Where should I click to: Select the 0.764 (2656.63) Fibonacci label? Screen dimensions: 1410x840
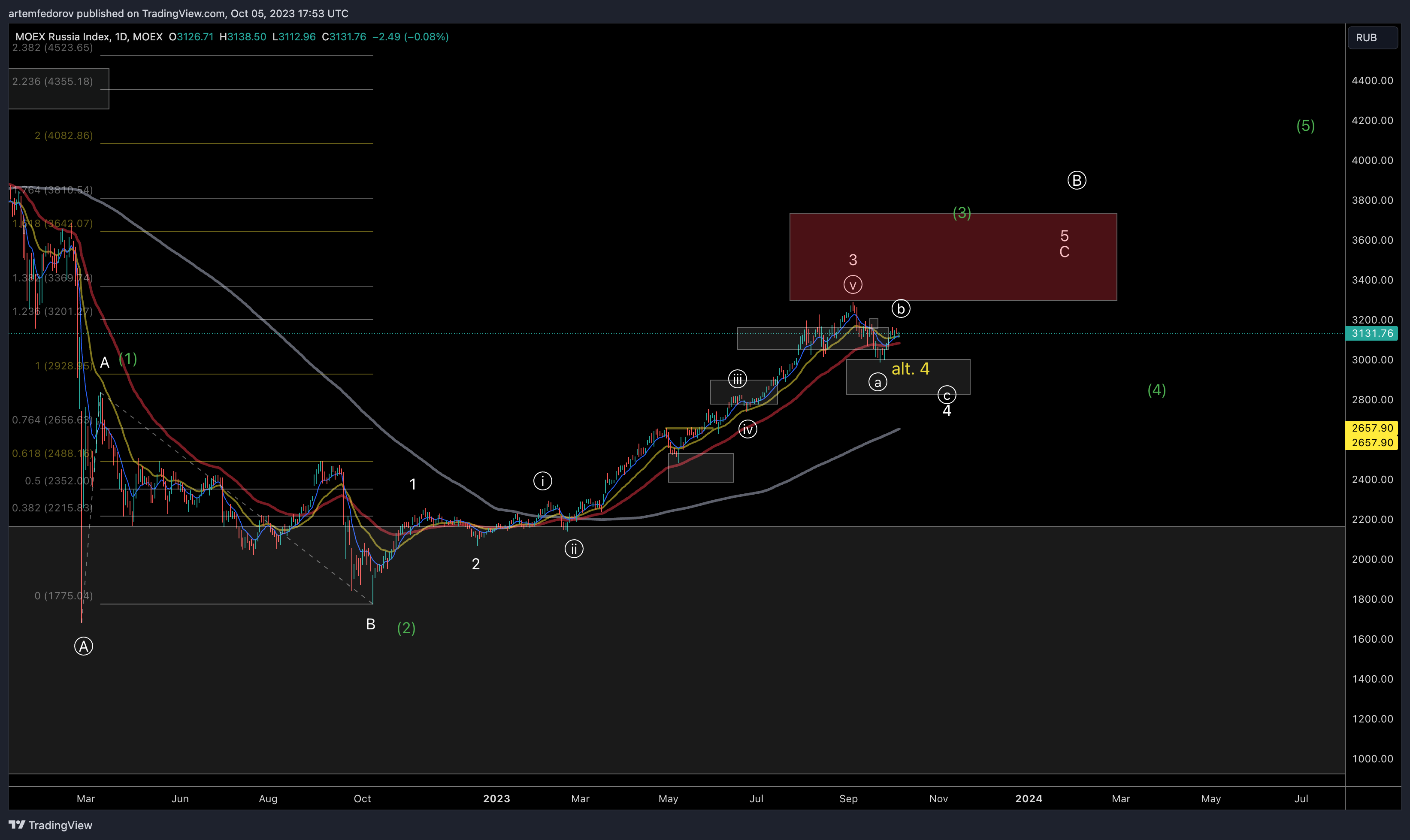(x=53, y=420)
